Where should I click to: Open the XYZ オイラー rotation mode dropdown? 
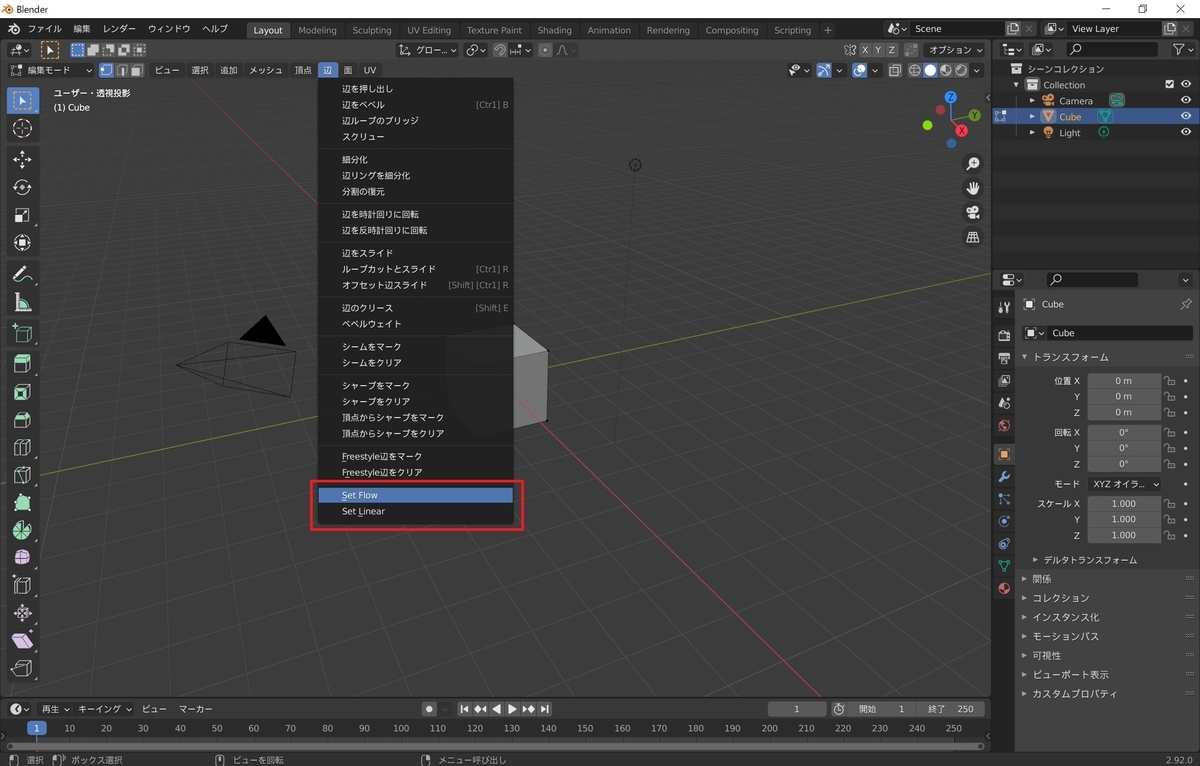click(x=1125, y=484)
